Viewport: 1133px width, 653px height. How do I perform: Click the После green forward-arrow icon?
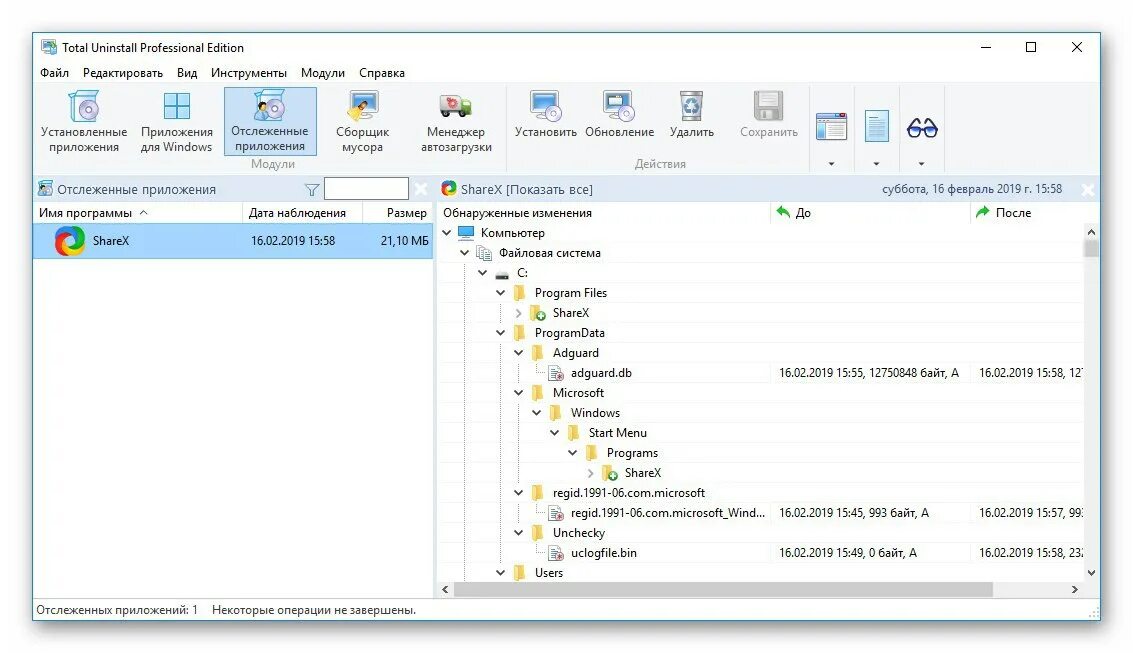(983, 212)
